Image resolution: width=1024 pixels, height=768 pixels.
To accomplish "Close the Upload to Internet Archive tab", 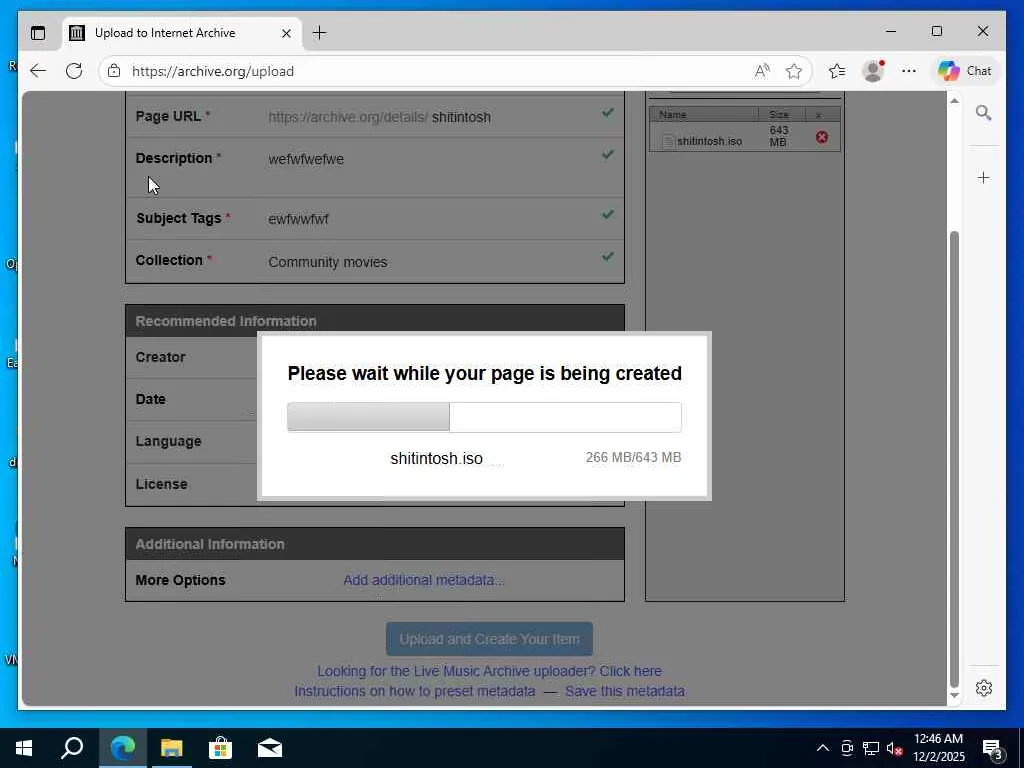I will [286, 33].
